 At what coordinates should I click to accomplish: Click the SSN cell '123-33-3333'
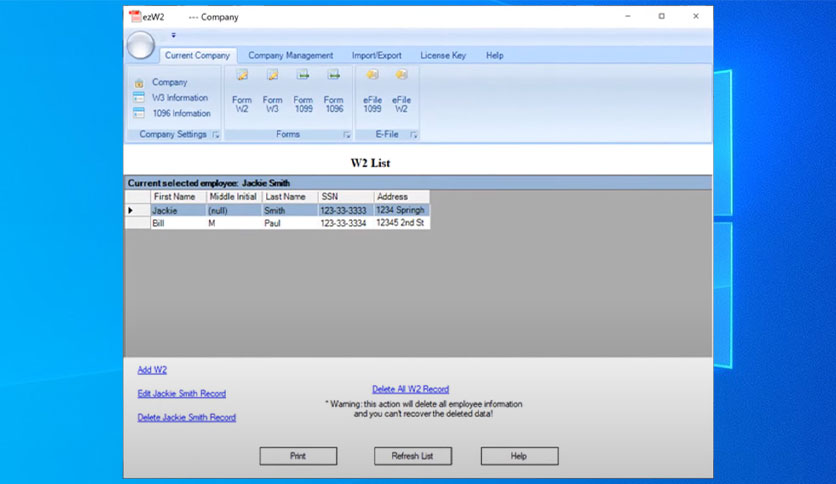(346, 210)
